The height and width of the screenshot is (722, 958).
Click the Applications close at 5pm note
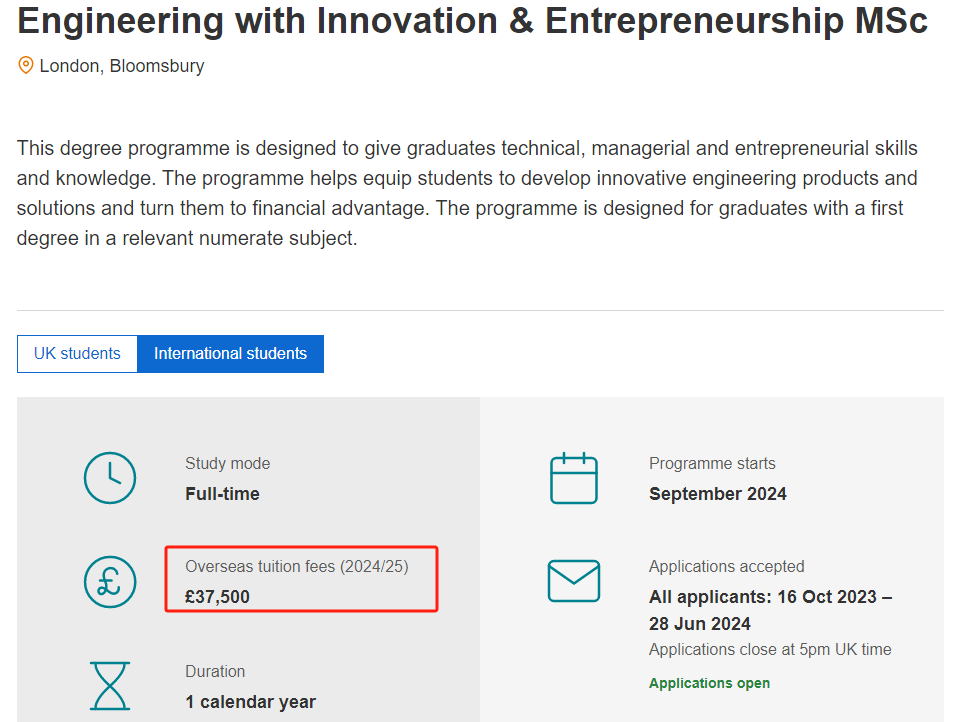click(770, 649)
